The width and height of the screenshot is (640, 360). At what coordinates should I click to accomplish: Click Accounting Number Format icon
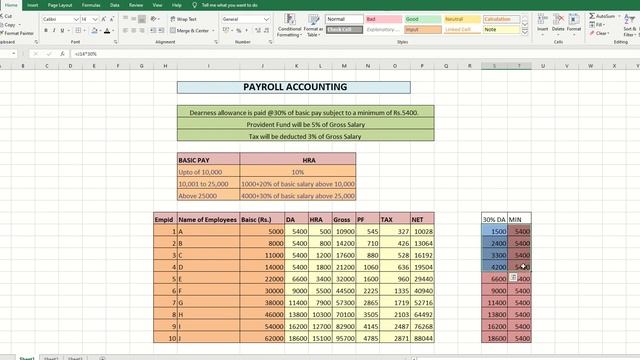[x=226, y=31]
